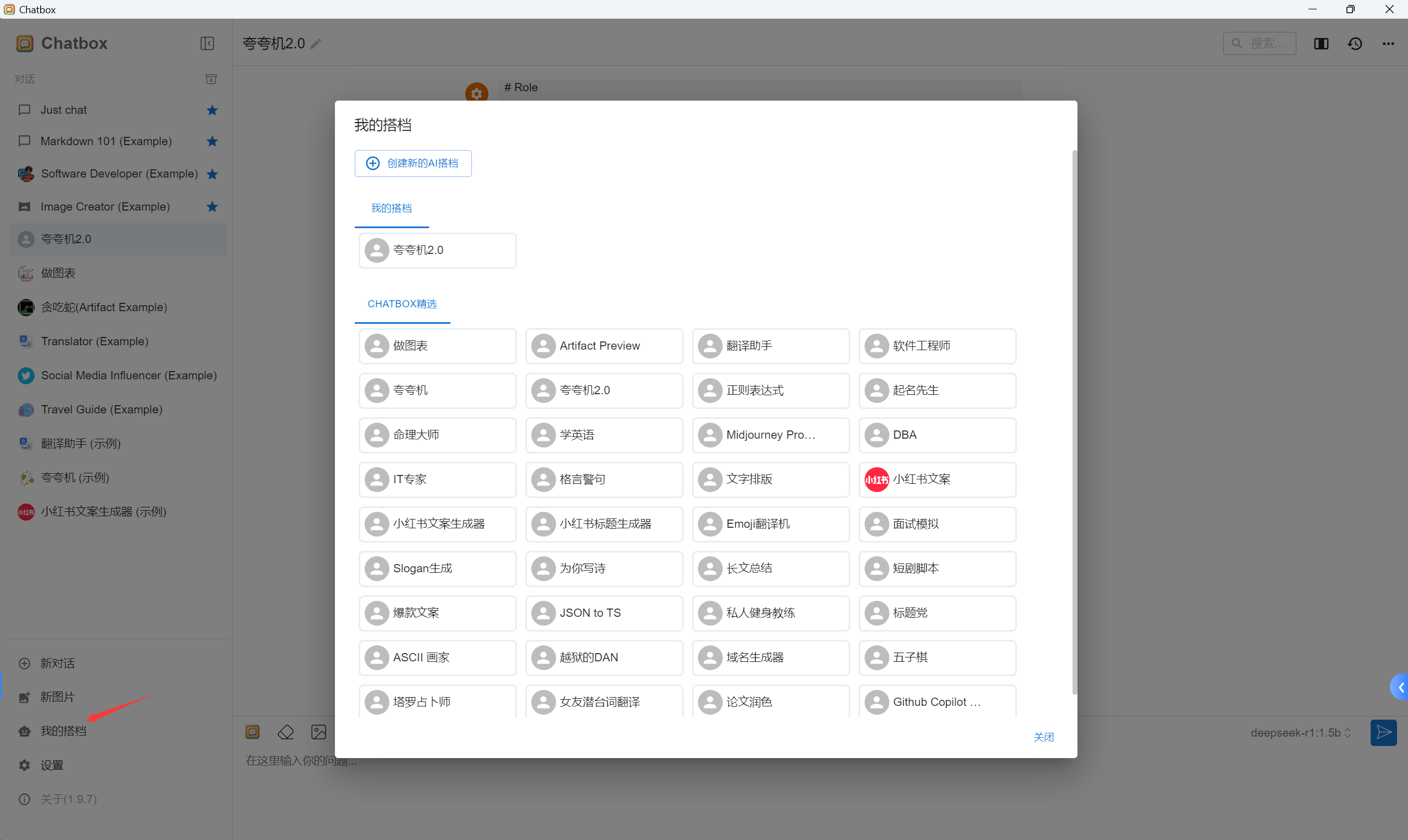Image resolution: width=1408 pixels, height=840 pixels.
Task: Open 设置 settings in the sidebar
Action: click(118, 765)
